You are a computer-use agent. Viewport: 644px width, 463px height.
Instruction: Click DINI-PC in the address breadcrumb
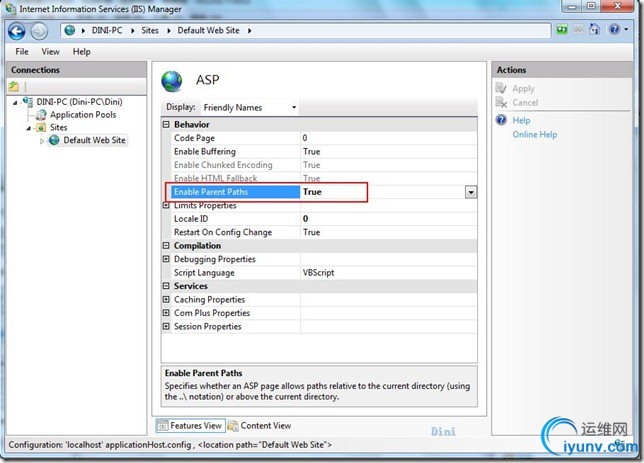coord(107,30)
